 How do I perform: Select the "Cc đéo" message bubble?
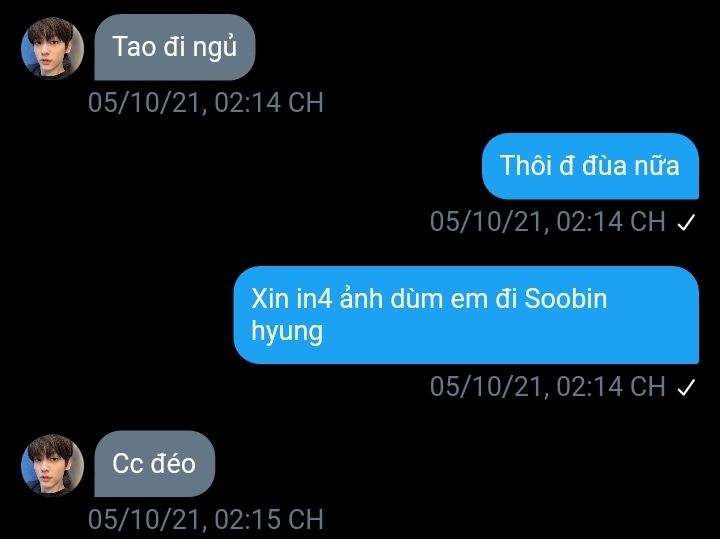[154, 464]
